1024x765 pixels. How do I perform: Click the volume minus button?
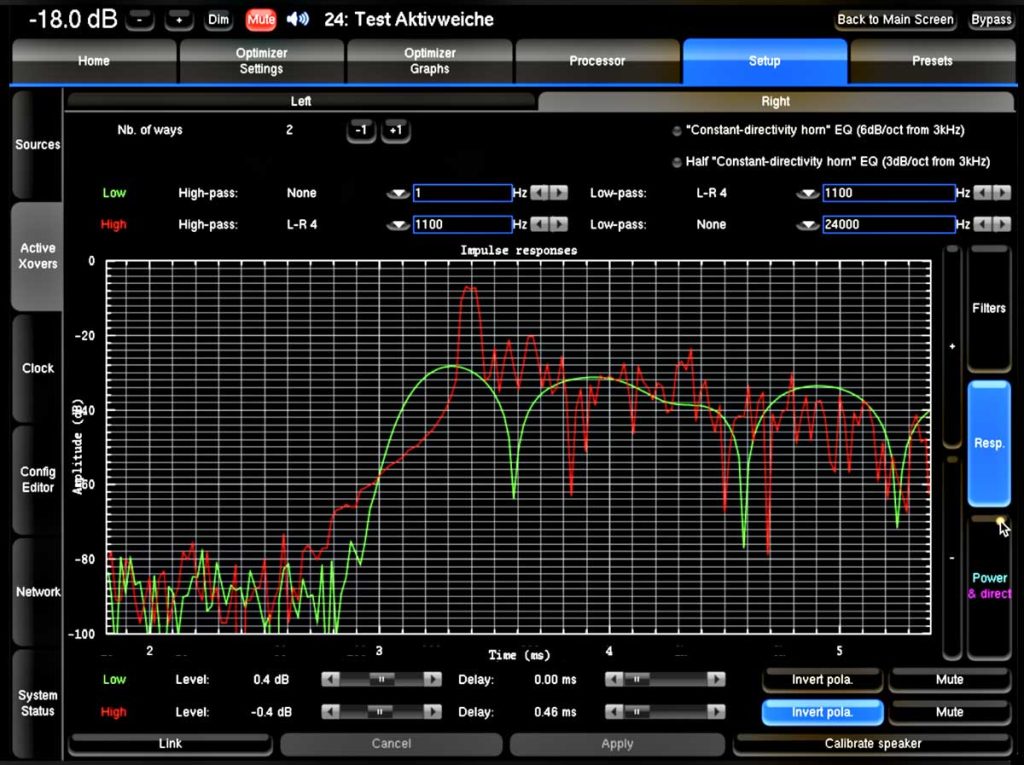[x=140, y=20]
